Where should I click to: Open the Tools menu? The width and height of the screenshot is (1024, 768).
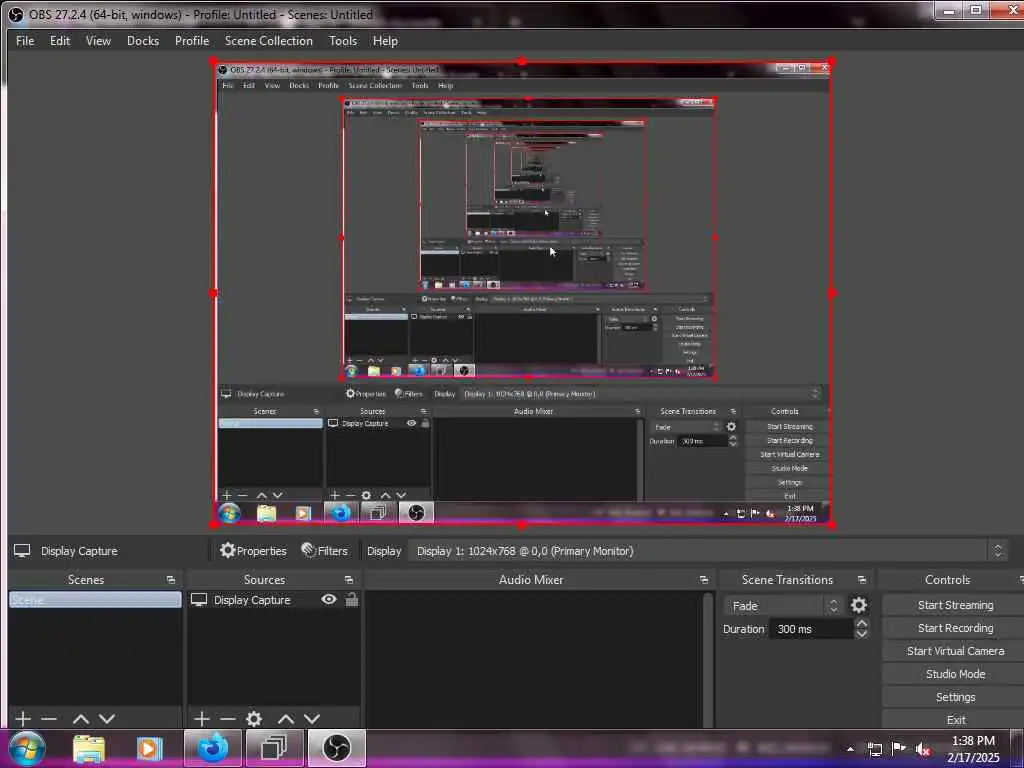[343, 40]
